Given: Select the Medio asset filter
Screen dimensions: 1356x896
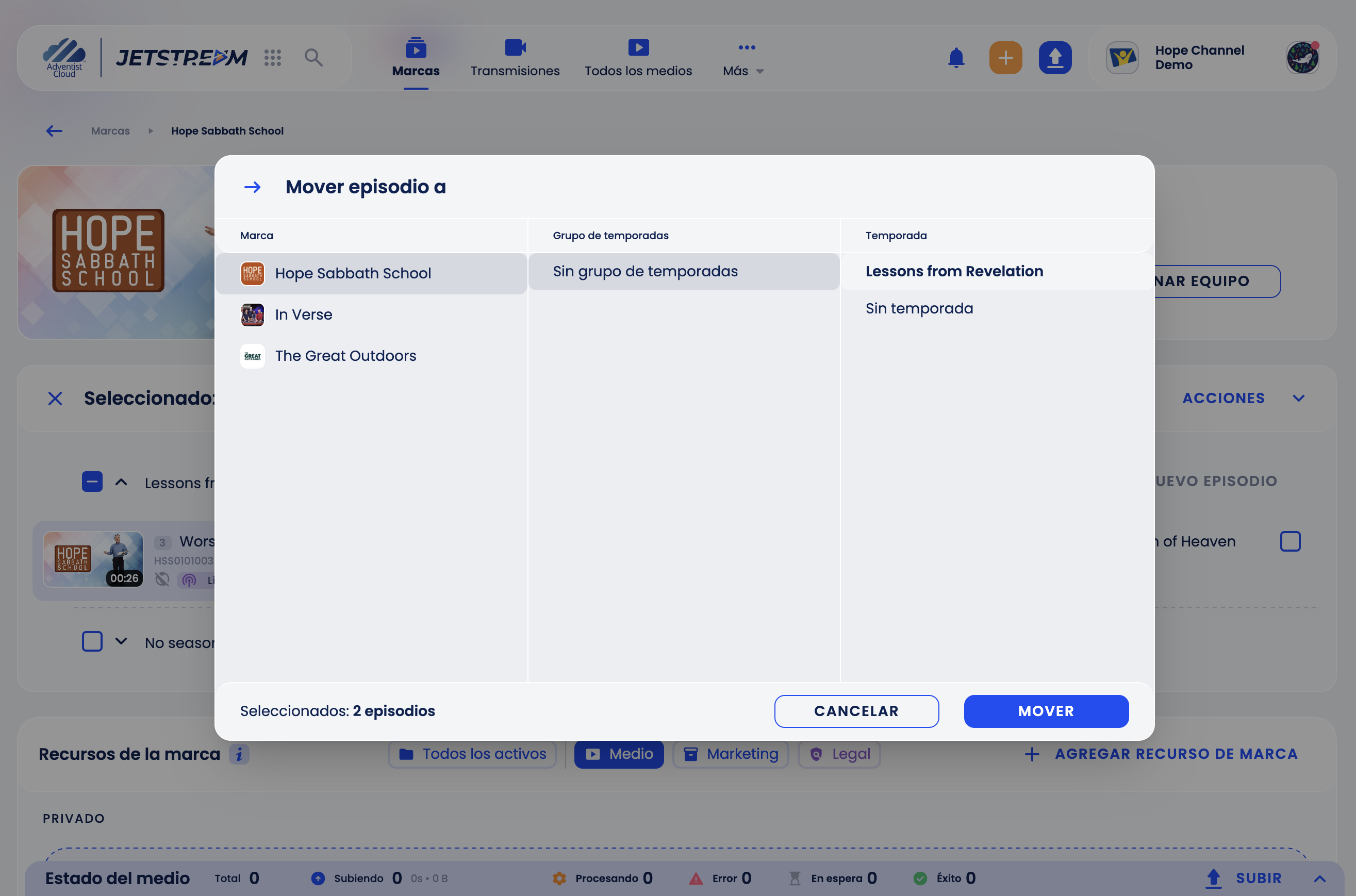Looking at the screenshot, I should [619, 754].
